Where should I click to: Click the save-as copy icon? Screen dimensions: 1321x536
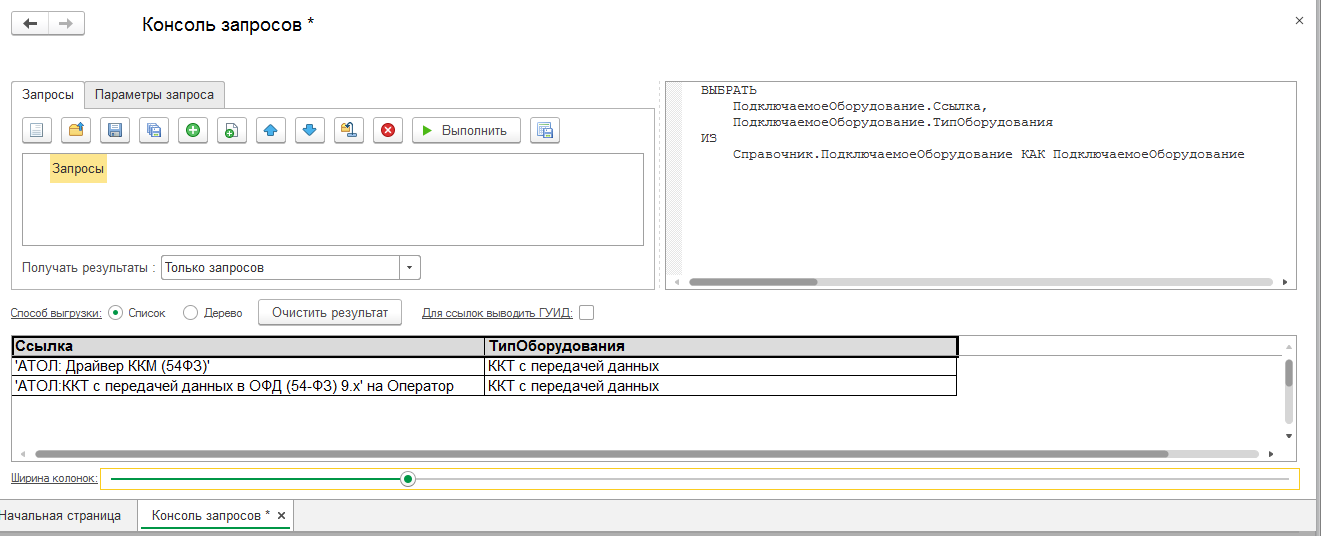(154, 130)
